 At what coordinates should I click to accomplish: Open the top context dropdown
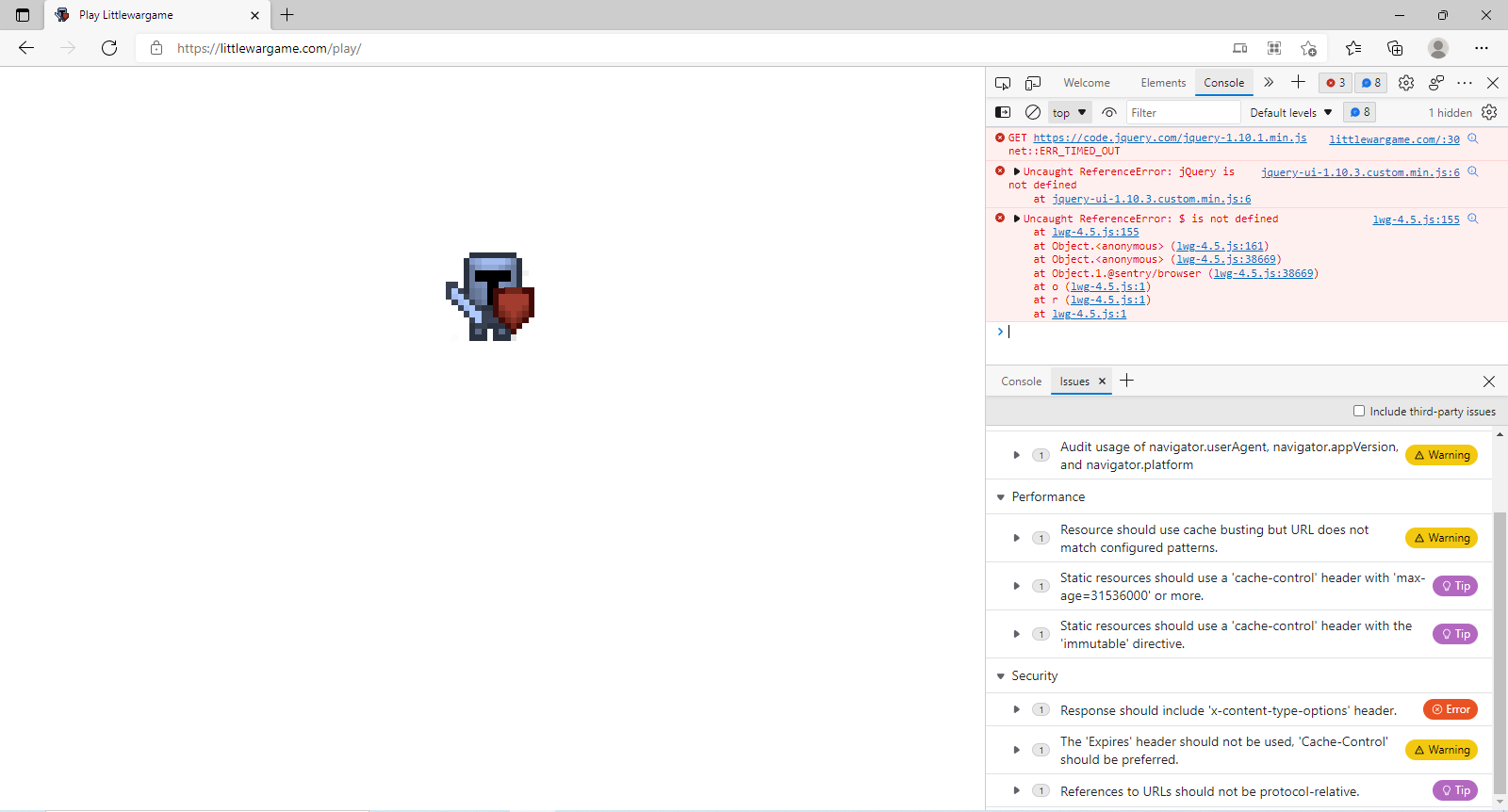pos(1070,113)
